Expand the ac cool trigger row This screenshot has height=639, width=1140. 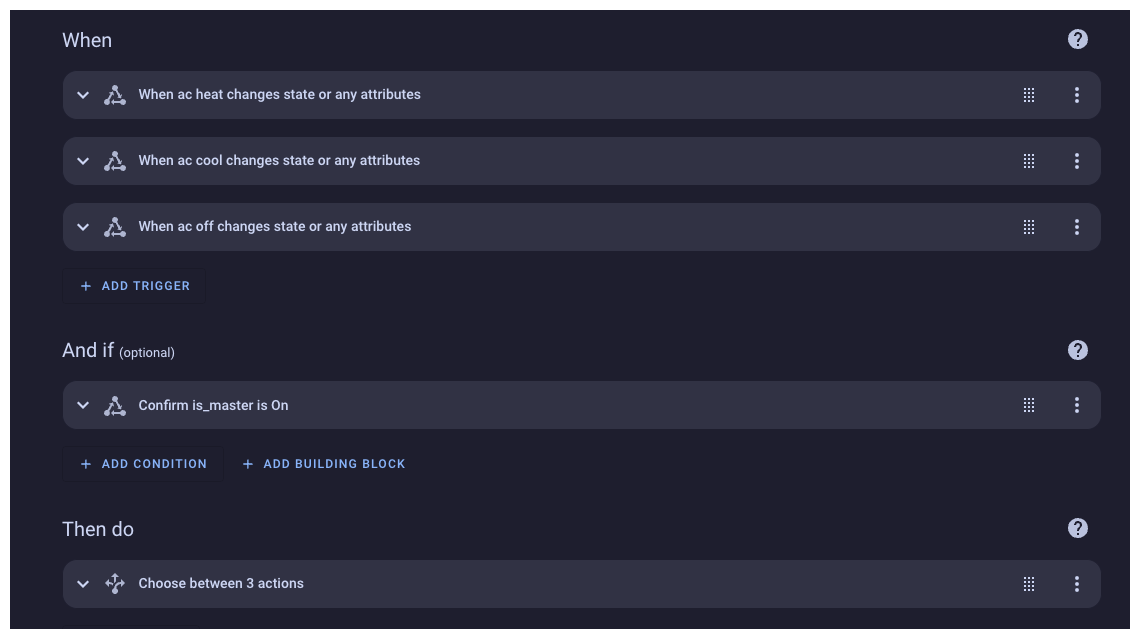point(83,161)
